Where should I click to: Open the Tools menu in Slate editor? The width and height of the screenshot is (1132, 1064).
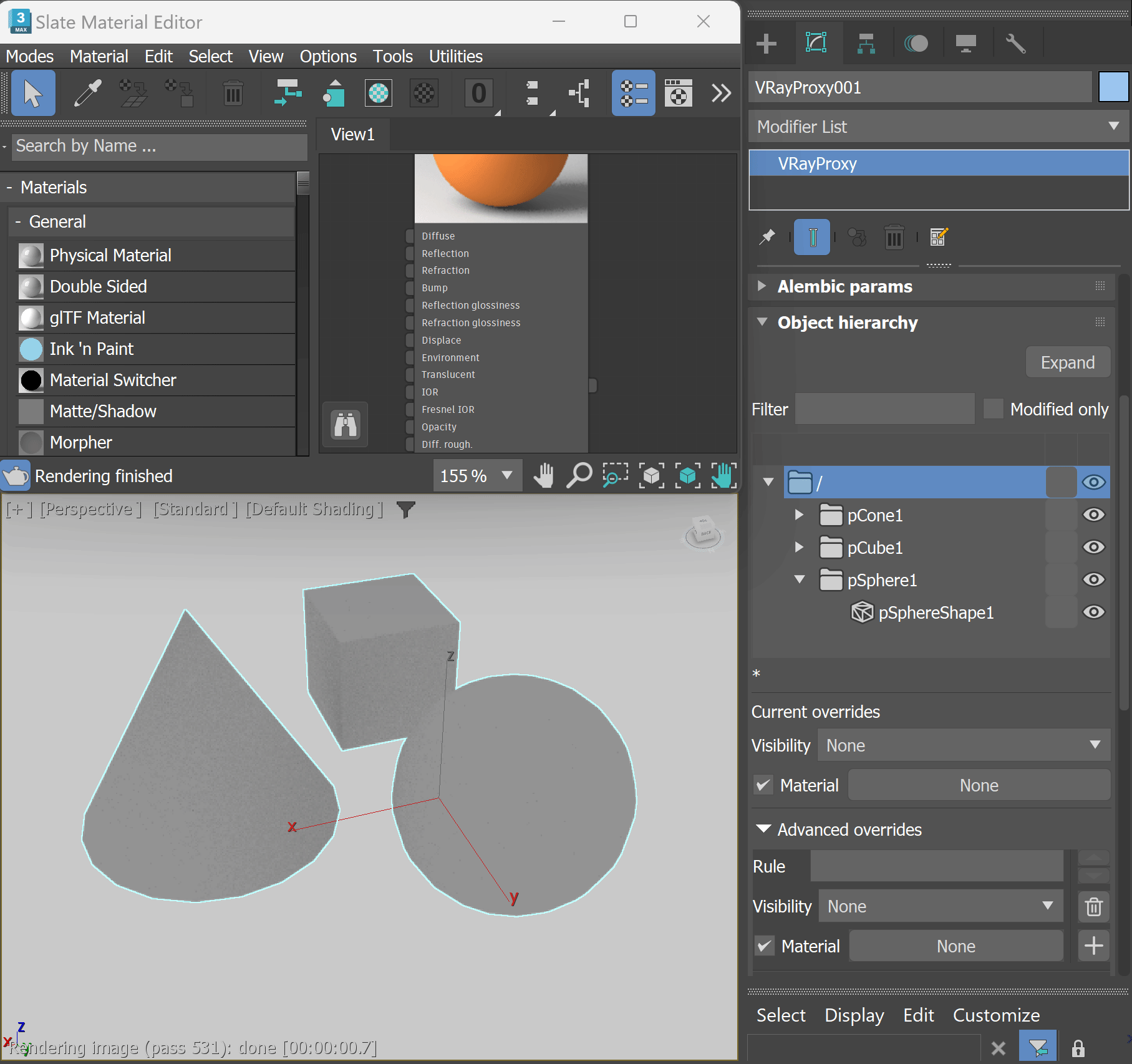coord(392,56)
